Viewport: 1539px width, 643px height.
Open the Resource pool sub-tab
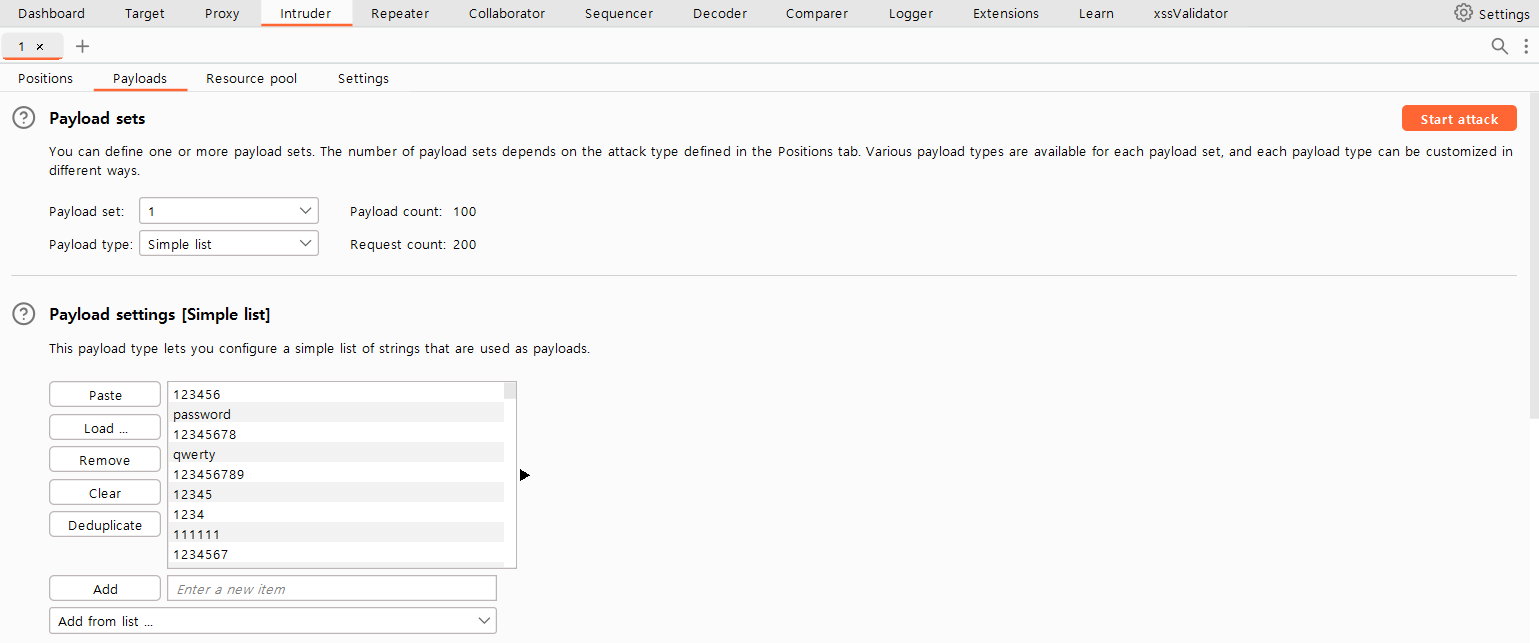(252, 78)
